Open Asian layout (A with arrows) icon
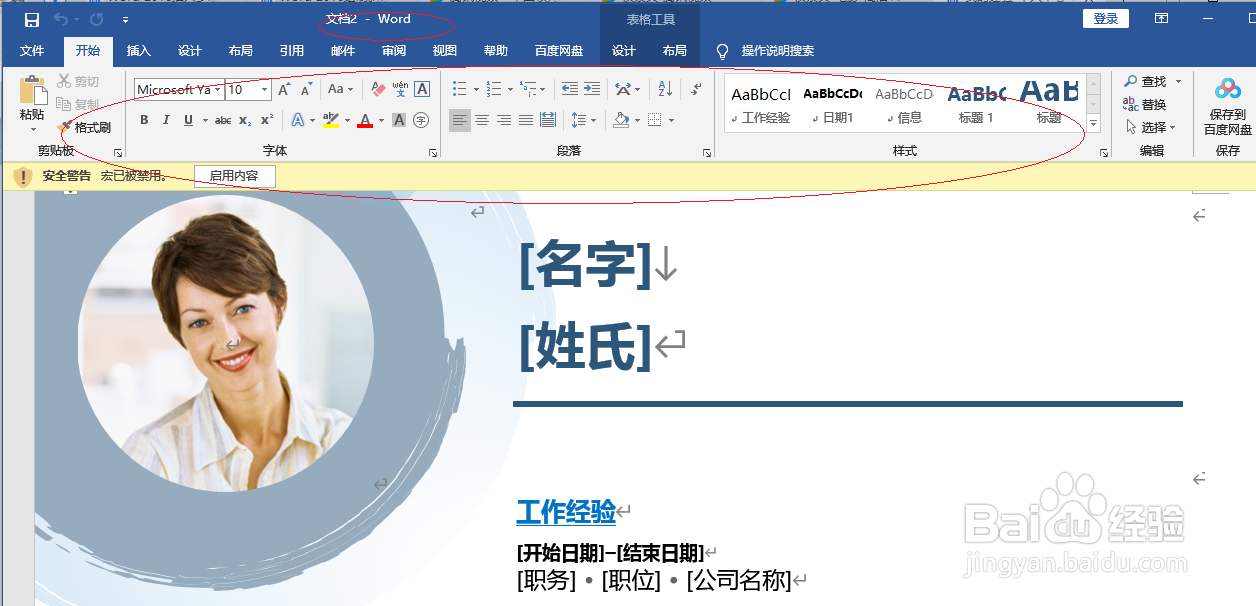Image resolution: width=1256 pixels, height=606 pixels. (623, 90)
